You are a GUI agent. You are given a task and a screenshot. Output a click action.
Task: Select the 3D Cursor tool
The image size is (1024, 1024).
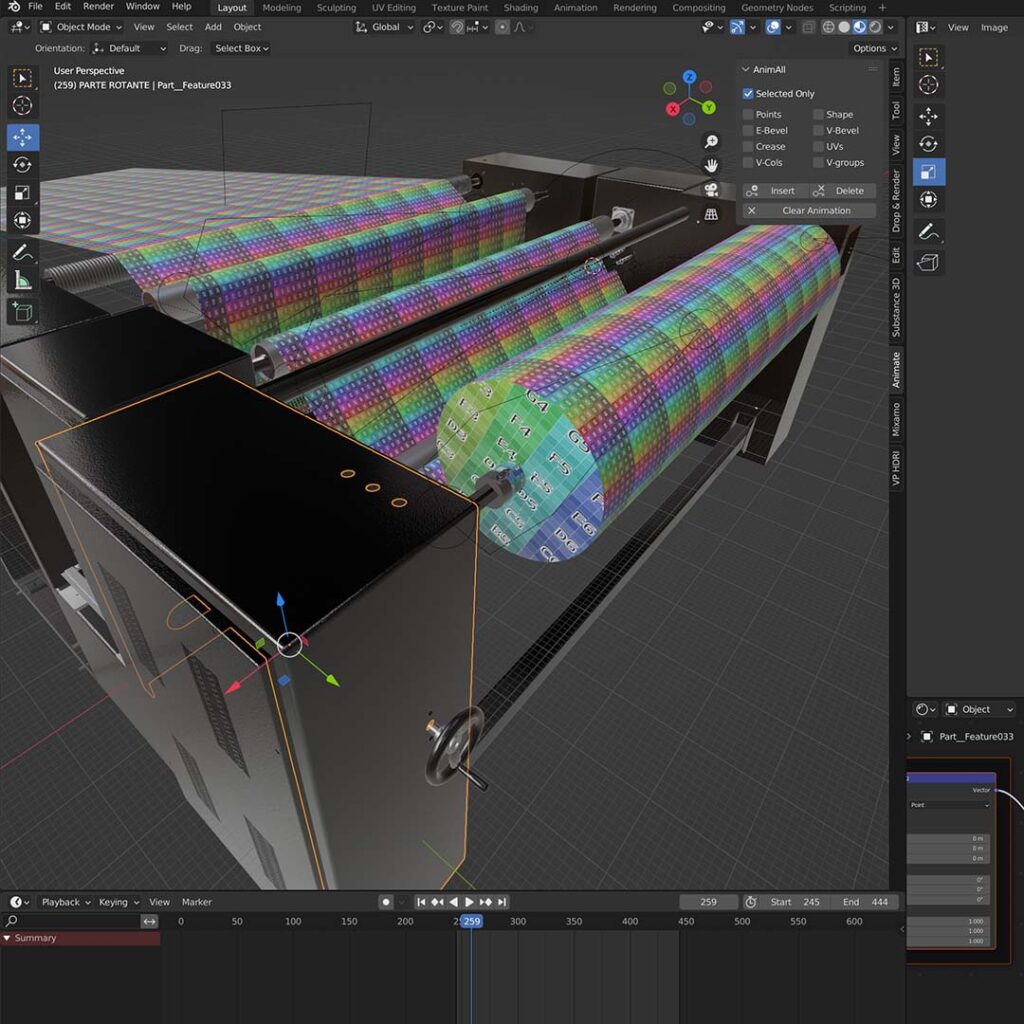[x=22, y=106]
